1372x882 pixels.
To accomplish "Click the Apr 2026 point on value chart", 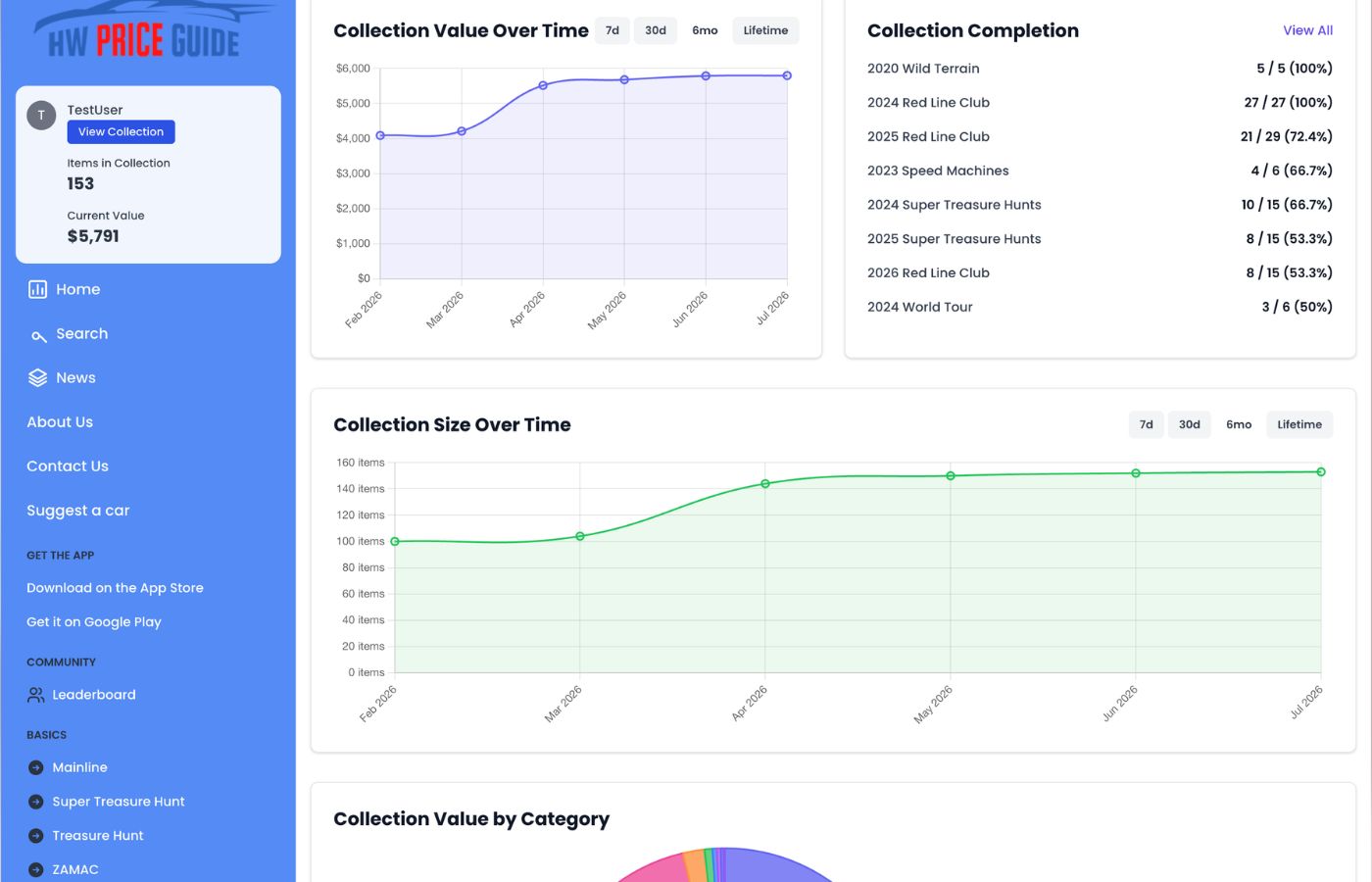I will [543, 85].
